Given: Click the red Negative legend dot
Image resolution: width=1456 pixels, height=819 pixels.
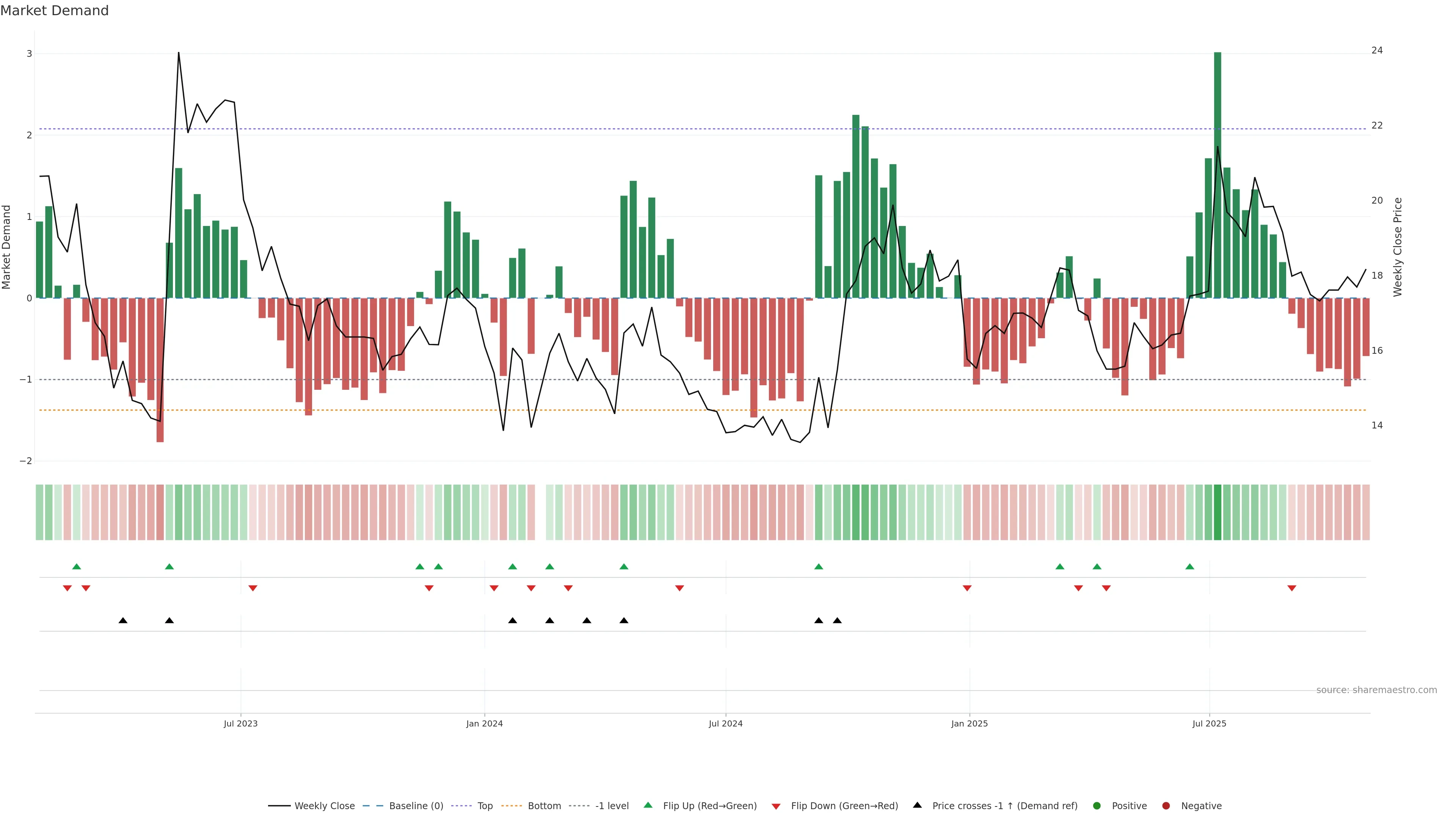Looking at the screenshot, I should (1166, 805).
